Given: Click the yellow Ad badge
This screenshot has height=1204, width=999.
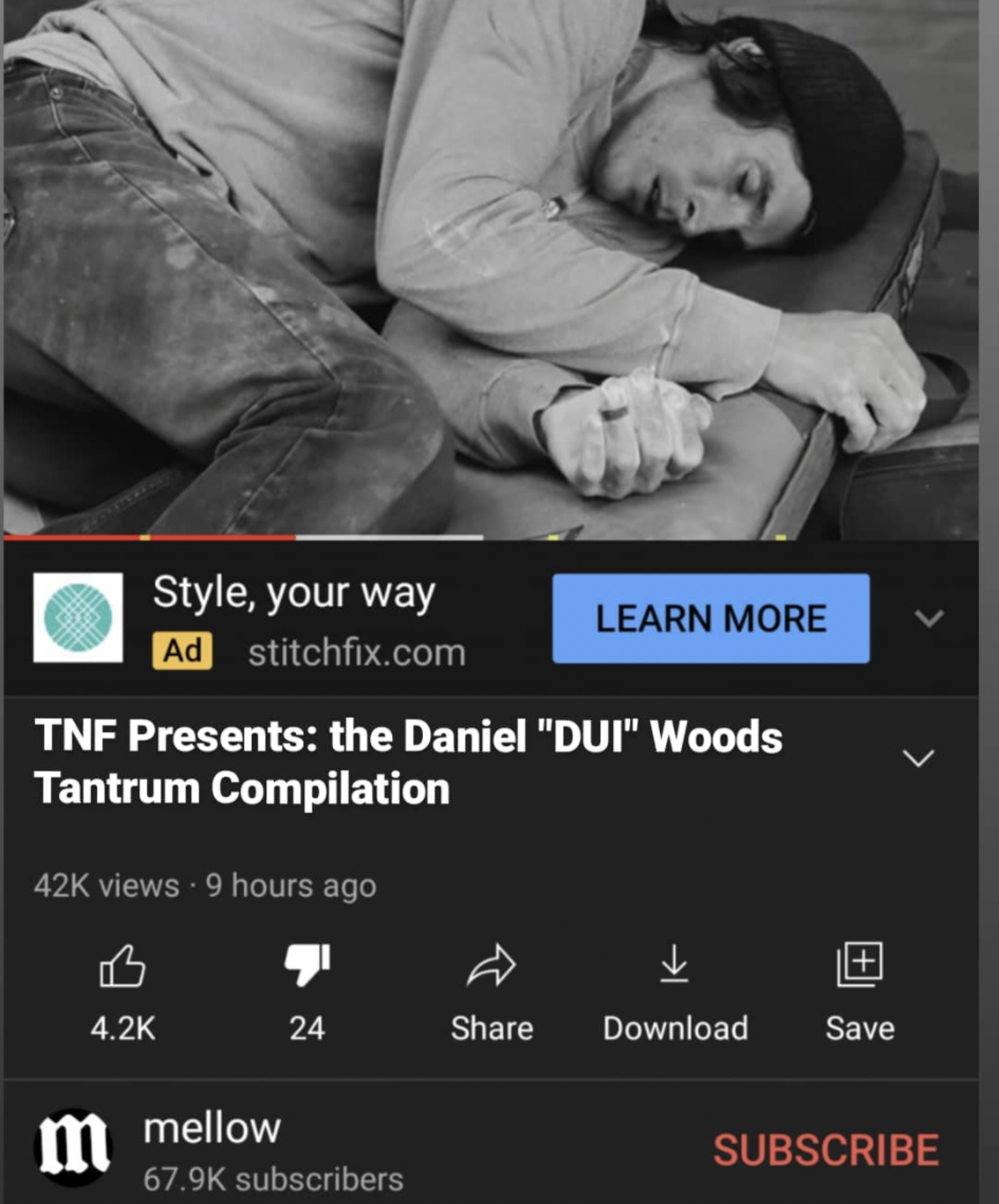Looking at the screenshot, I should click(182, 651).
